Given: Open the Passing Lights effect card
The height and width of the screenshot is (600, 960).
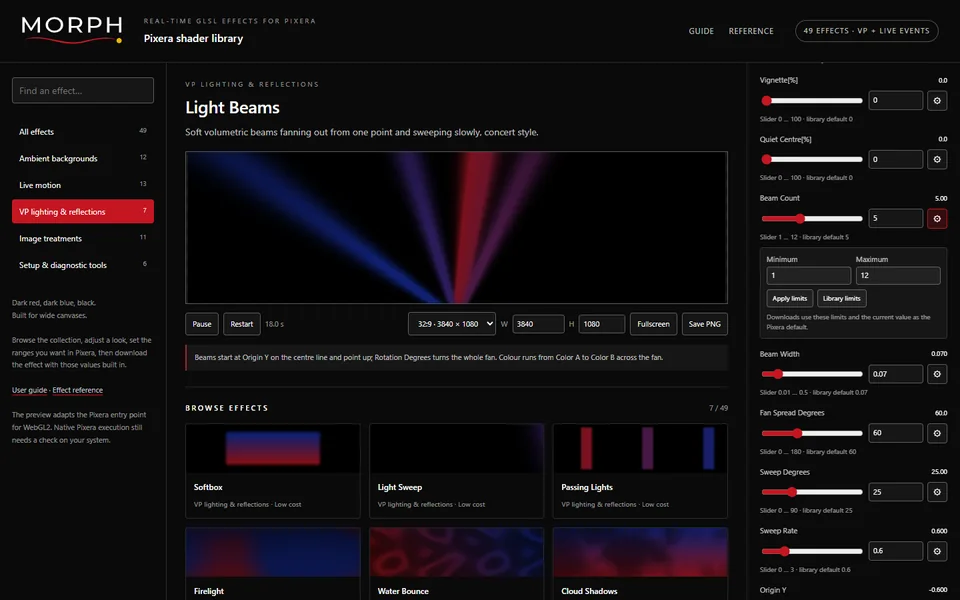Looking at the screenshot, I should pos(640,471).
